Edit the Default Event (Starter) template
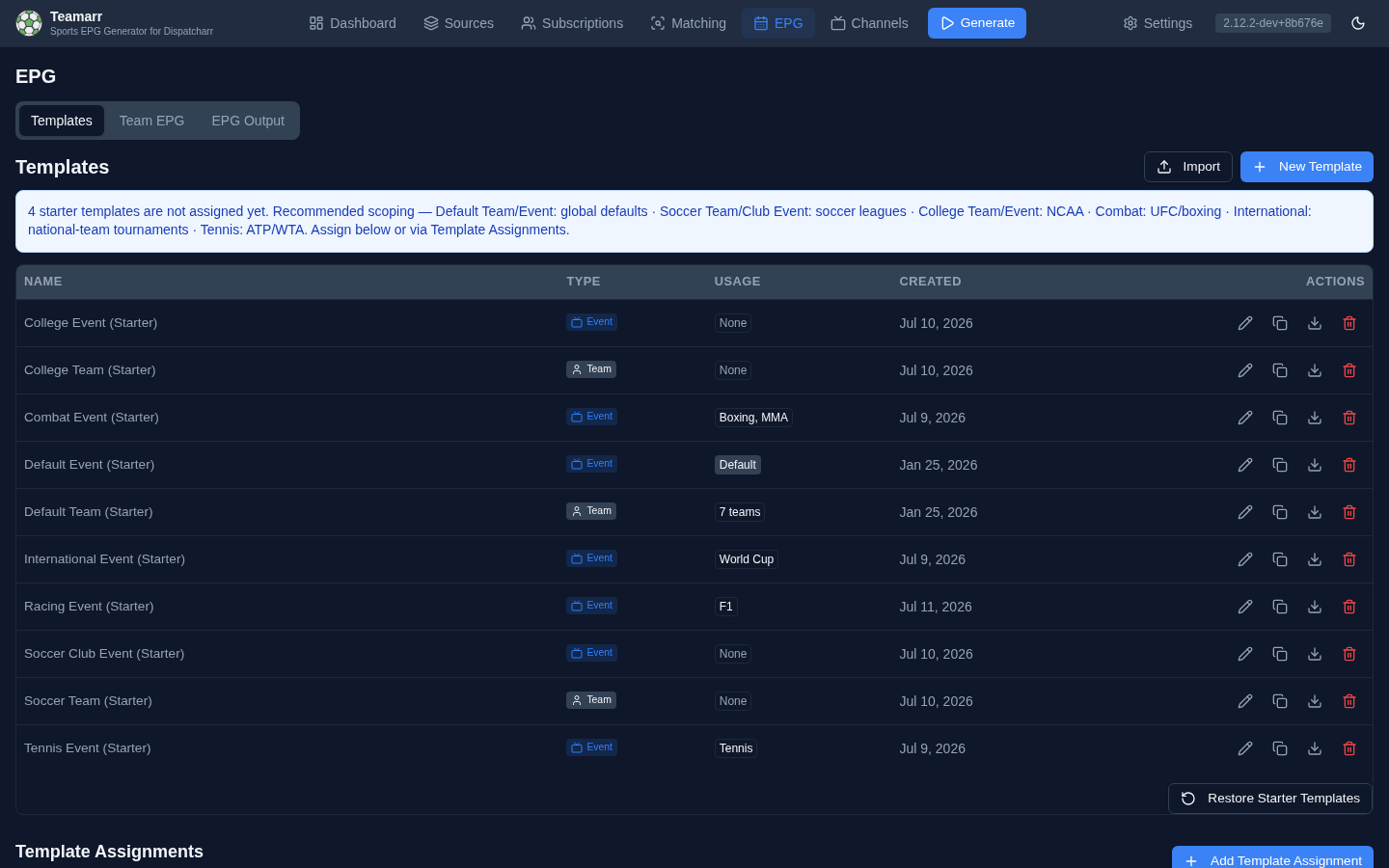The image size is (1389, 868). [1245, 465]
